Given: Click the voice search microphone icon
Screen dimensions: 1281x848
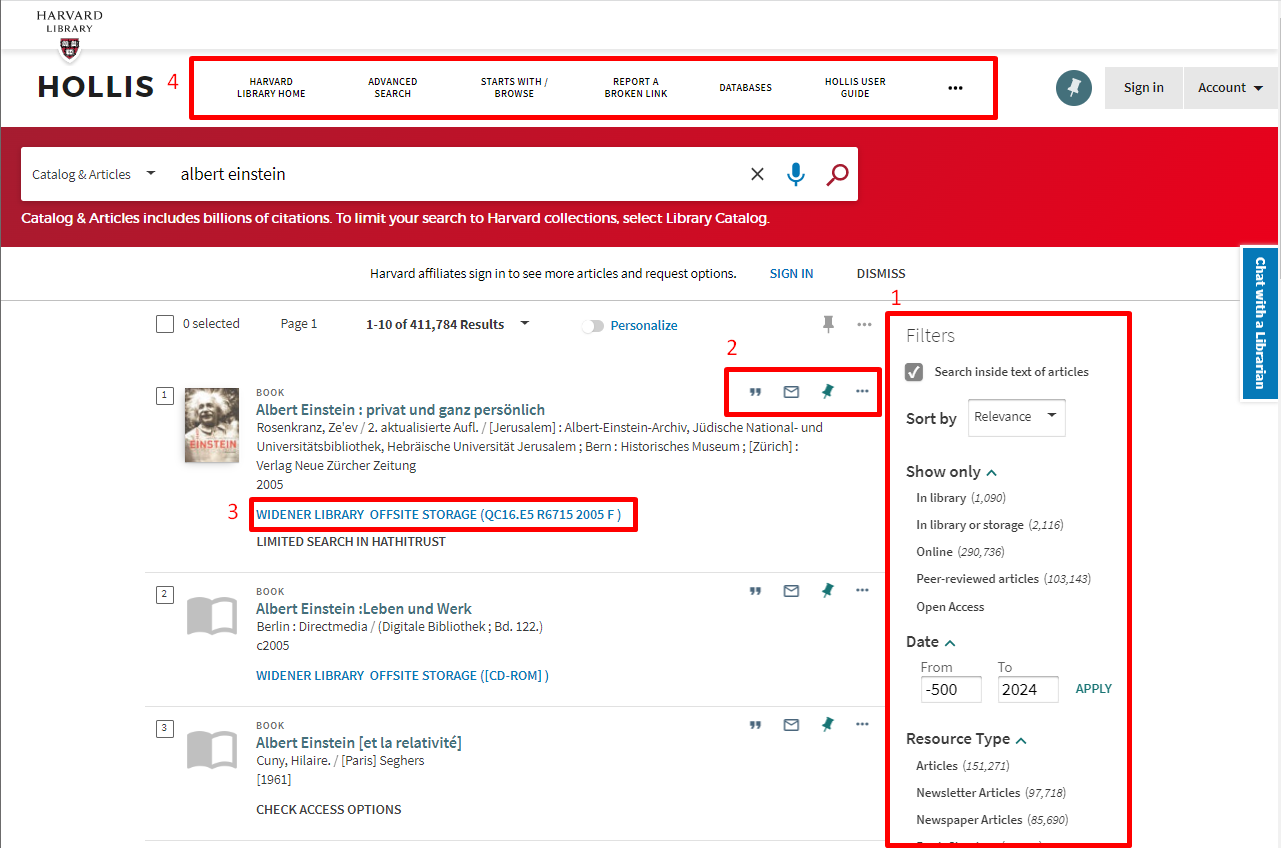Looking at the screenshot, I should tap(796, 174).
